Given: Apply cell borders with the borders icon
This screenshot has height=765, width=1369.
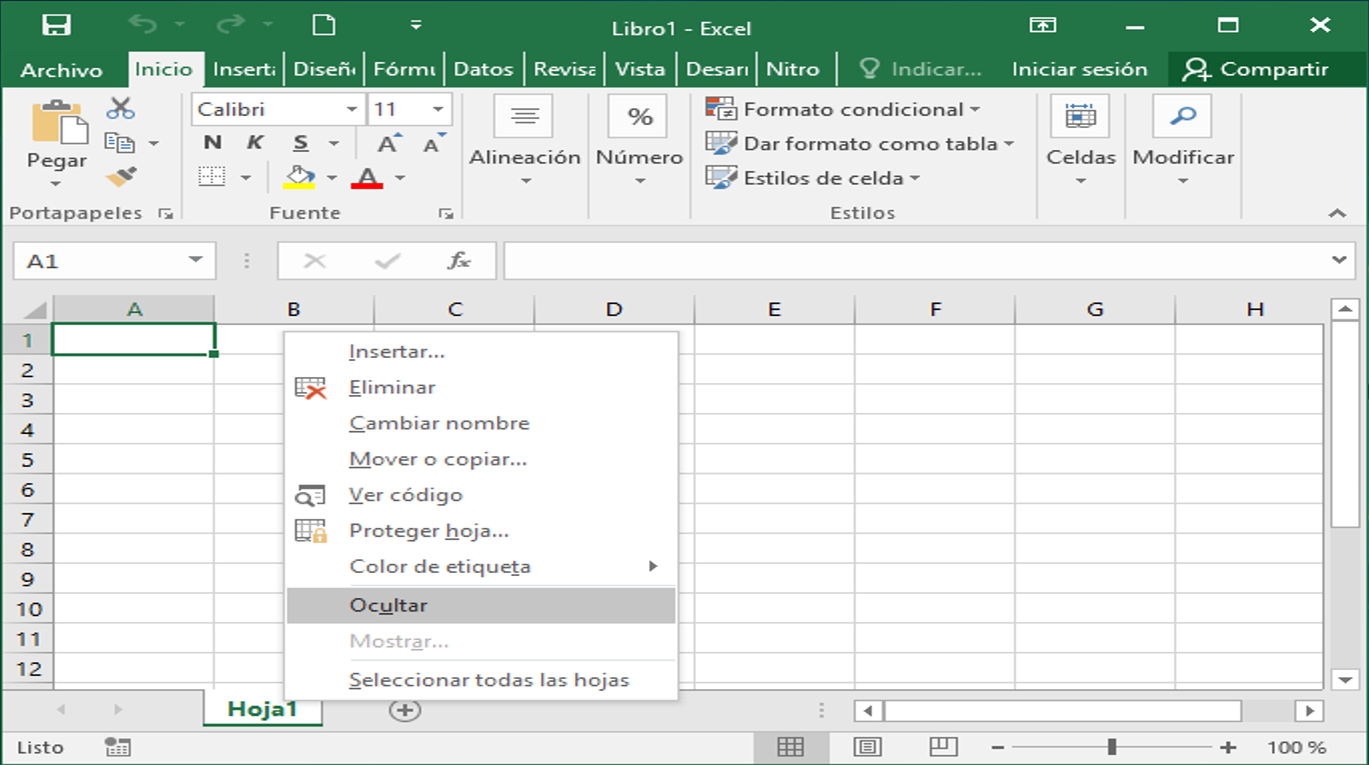Looking at the screenshot, I should [211, 177].
